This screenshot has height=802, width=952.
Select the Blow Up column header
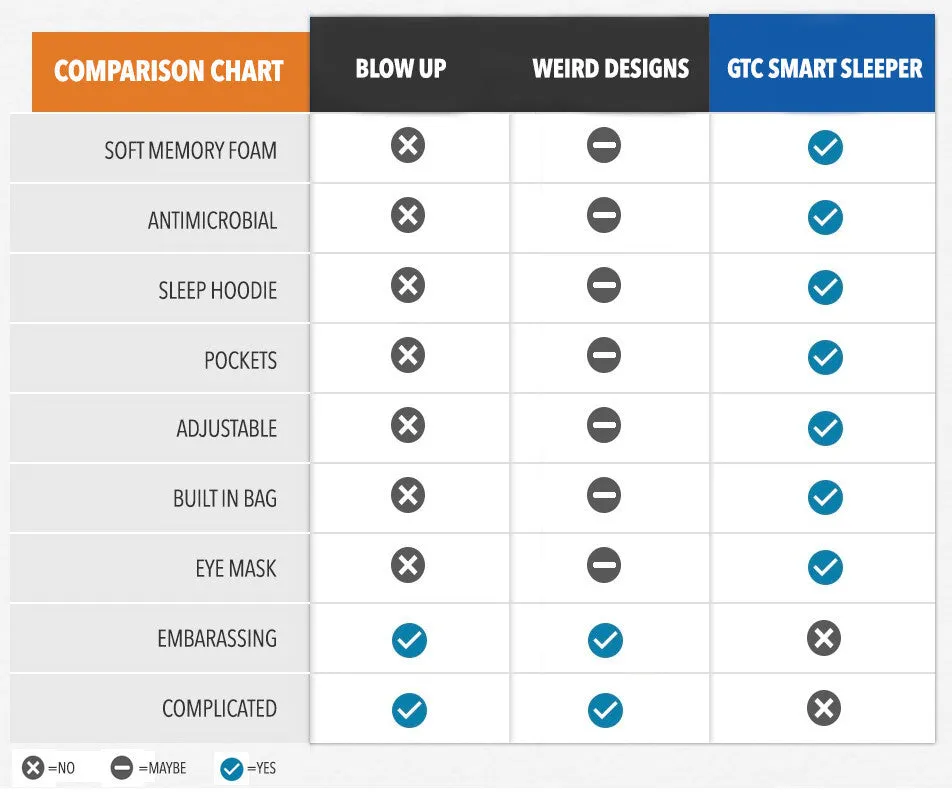coord(401,69)
